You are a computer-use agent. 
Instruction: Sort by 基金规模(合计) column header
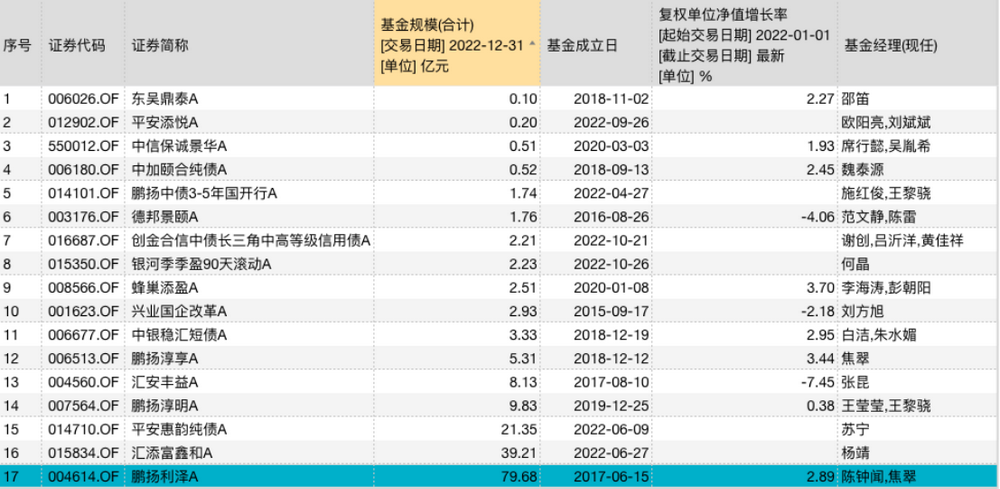457,43
